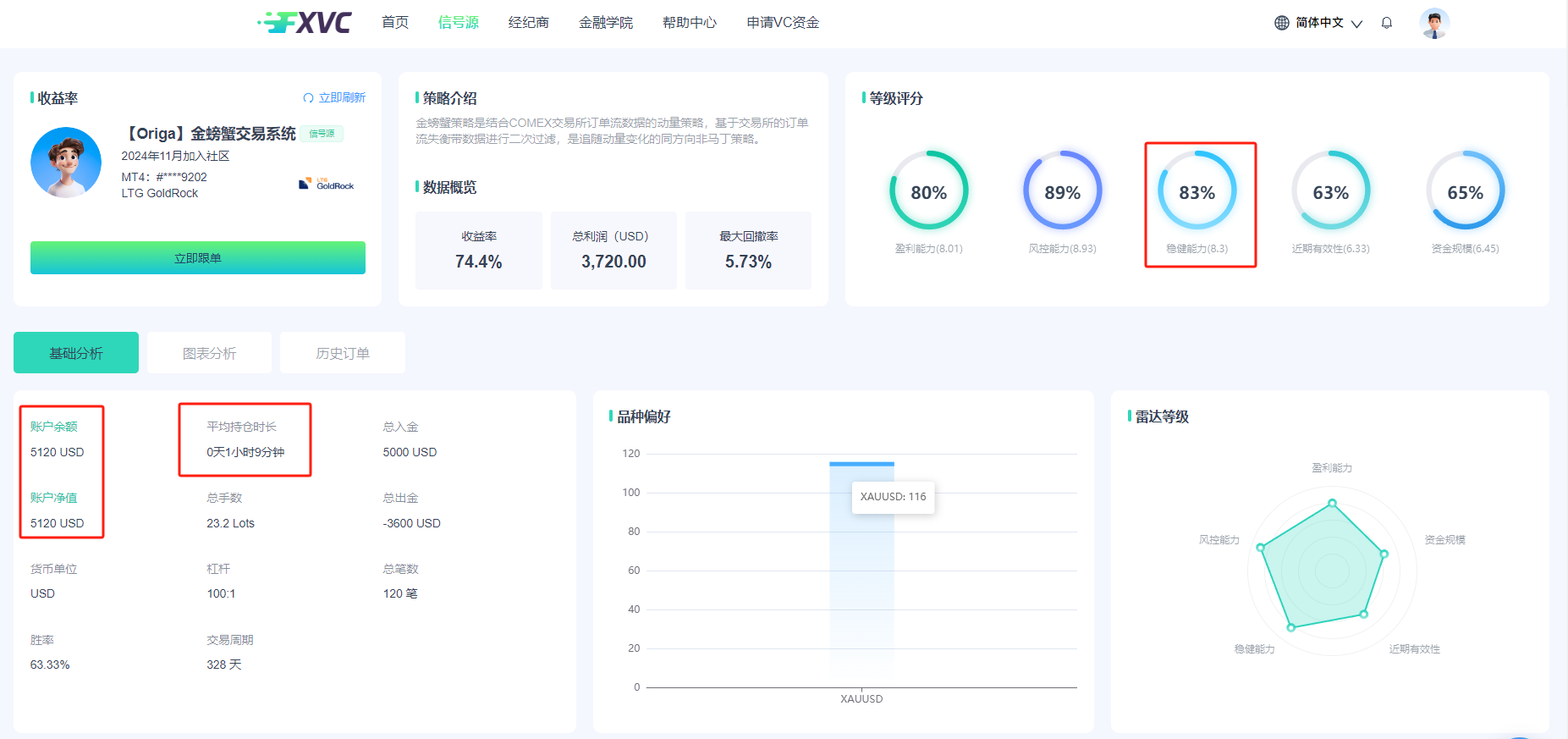
Task: Click the 总入金 value 5000 USD
Action: click(410, 452)
